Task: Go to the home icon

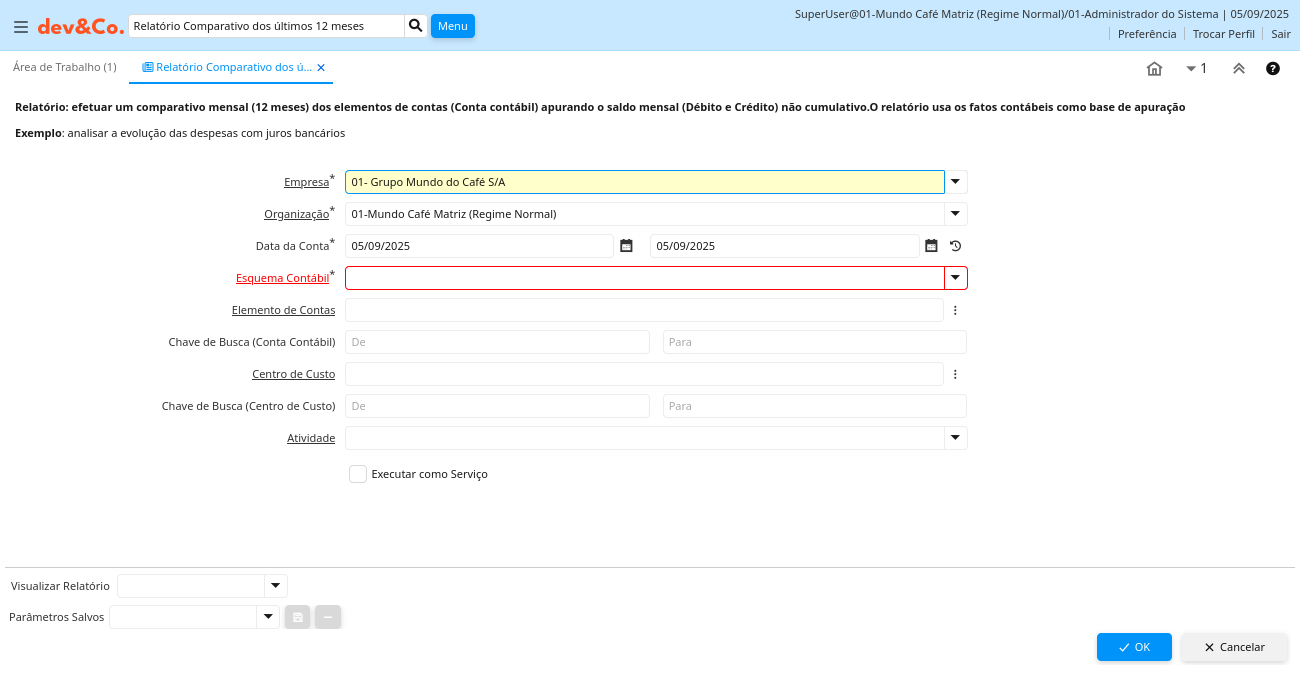Action: tap(1154, 69)
